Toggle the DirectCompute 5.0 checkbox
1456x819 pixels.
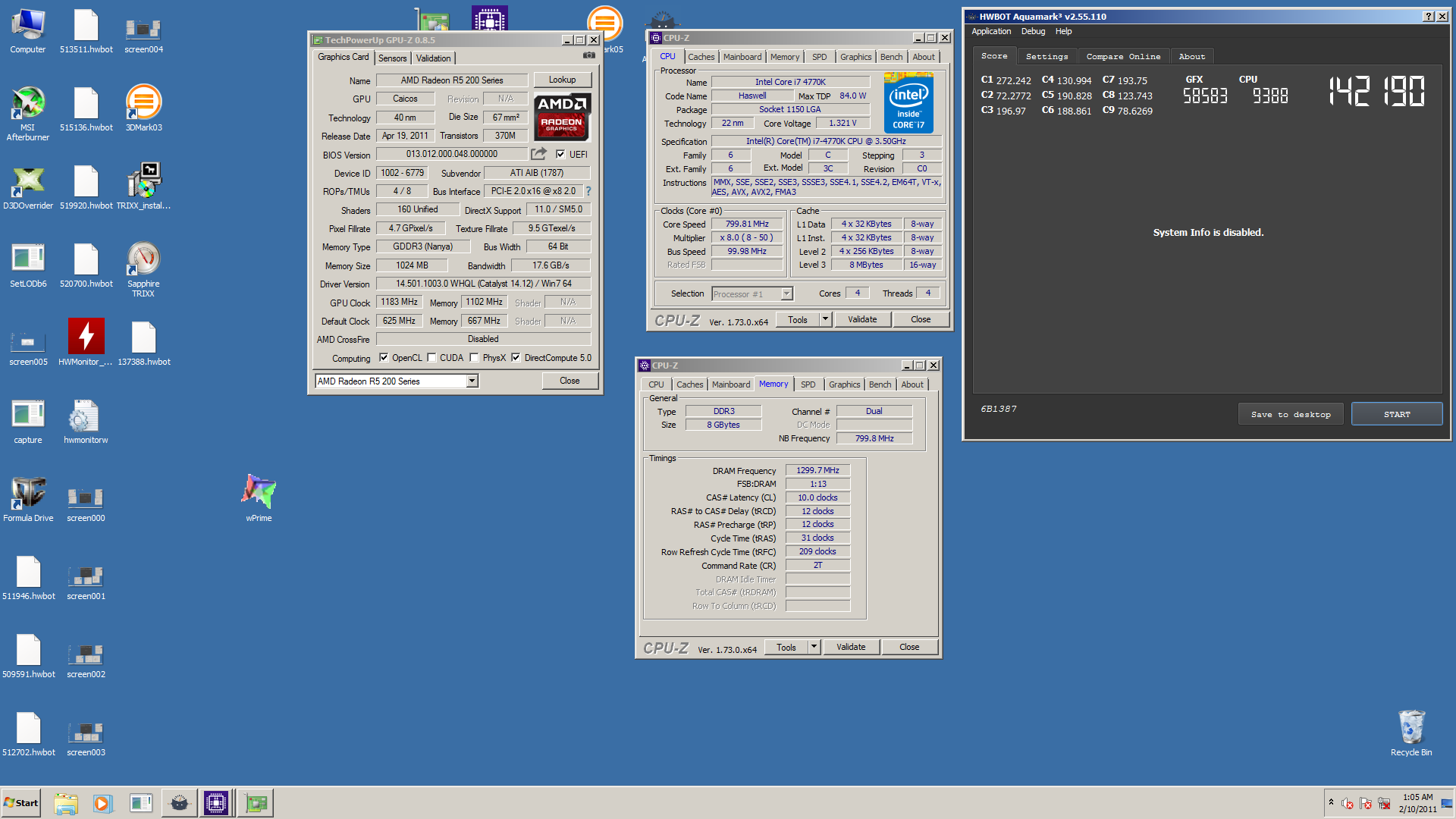click(516, 358)
